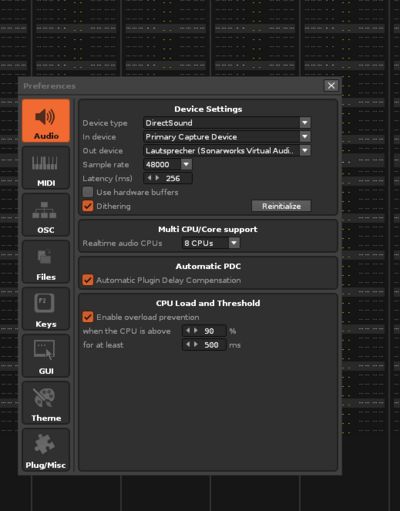
Task: Enable Use hardware buffers checkbox
Action: pyautogui.click(x=88, y=192)
